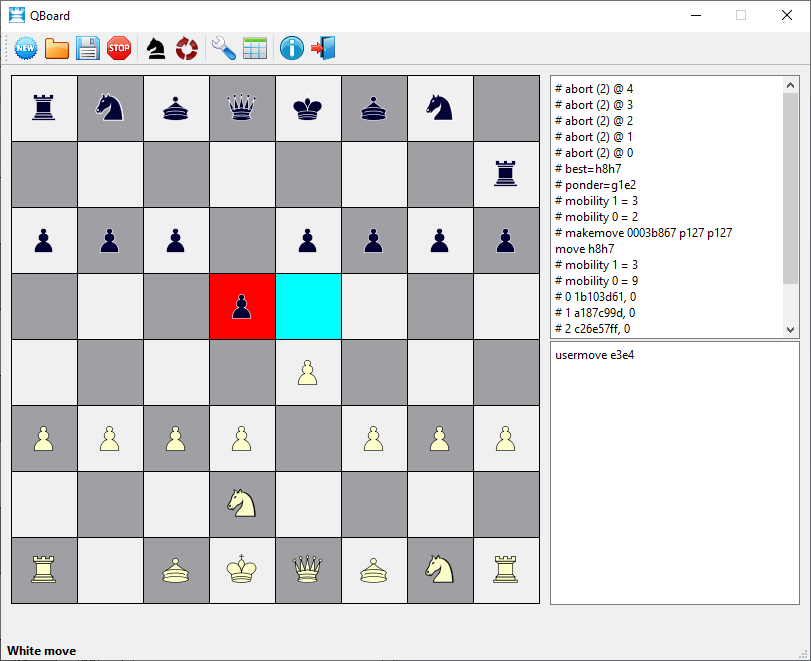Open a saved game via folder icon

[x=57, y=49]
